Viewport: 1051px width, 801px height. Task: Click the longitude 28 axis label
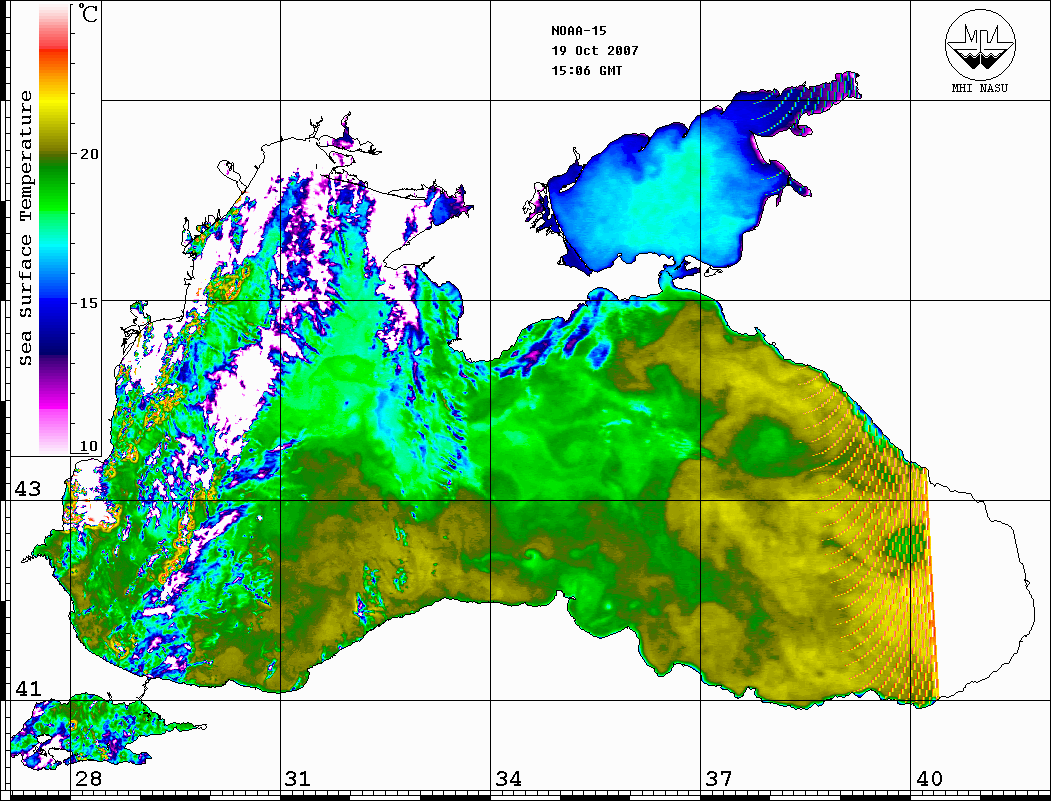(x=88, y=779)
